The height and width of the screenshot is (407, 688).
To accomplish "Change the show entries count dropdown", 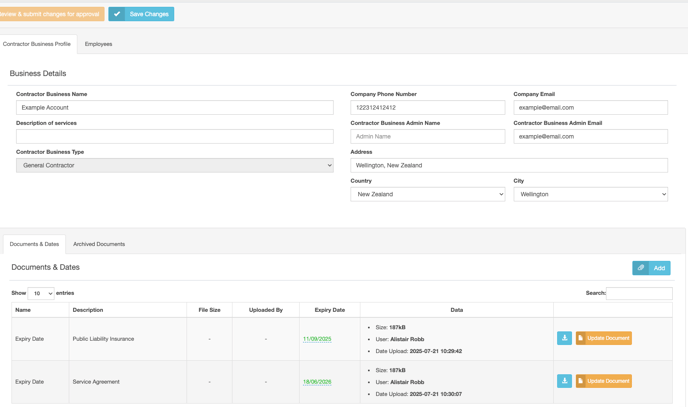I will 41,293.
